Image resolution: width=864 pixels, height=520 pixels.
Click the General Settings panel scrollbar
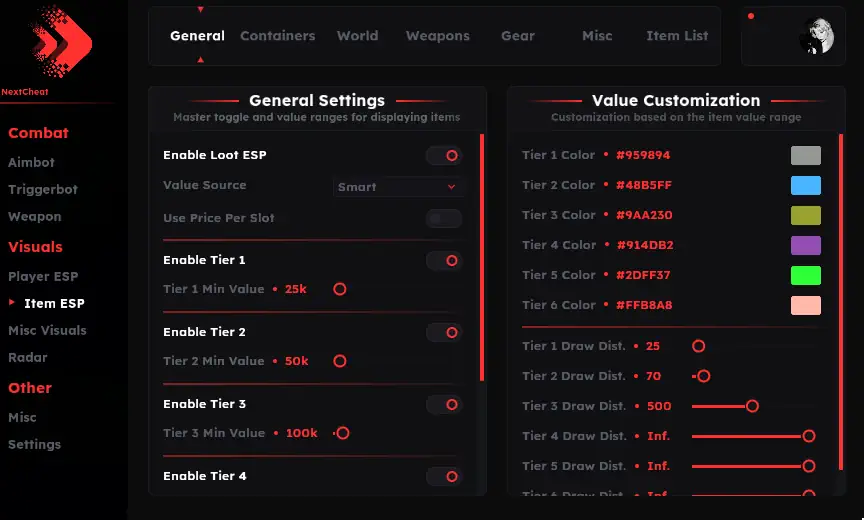pyautogui.click(x=482, y=257)
